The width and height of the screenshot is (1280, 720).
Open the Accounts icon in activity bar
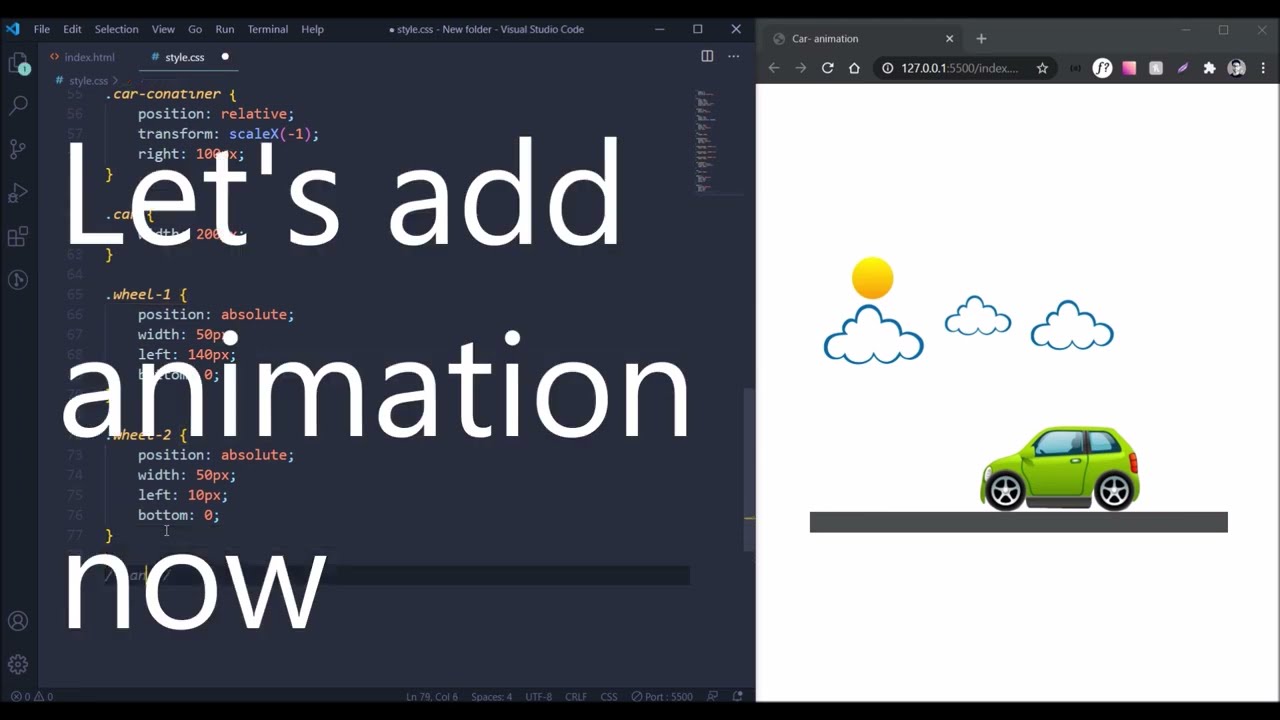tap(18, 621)
